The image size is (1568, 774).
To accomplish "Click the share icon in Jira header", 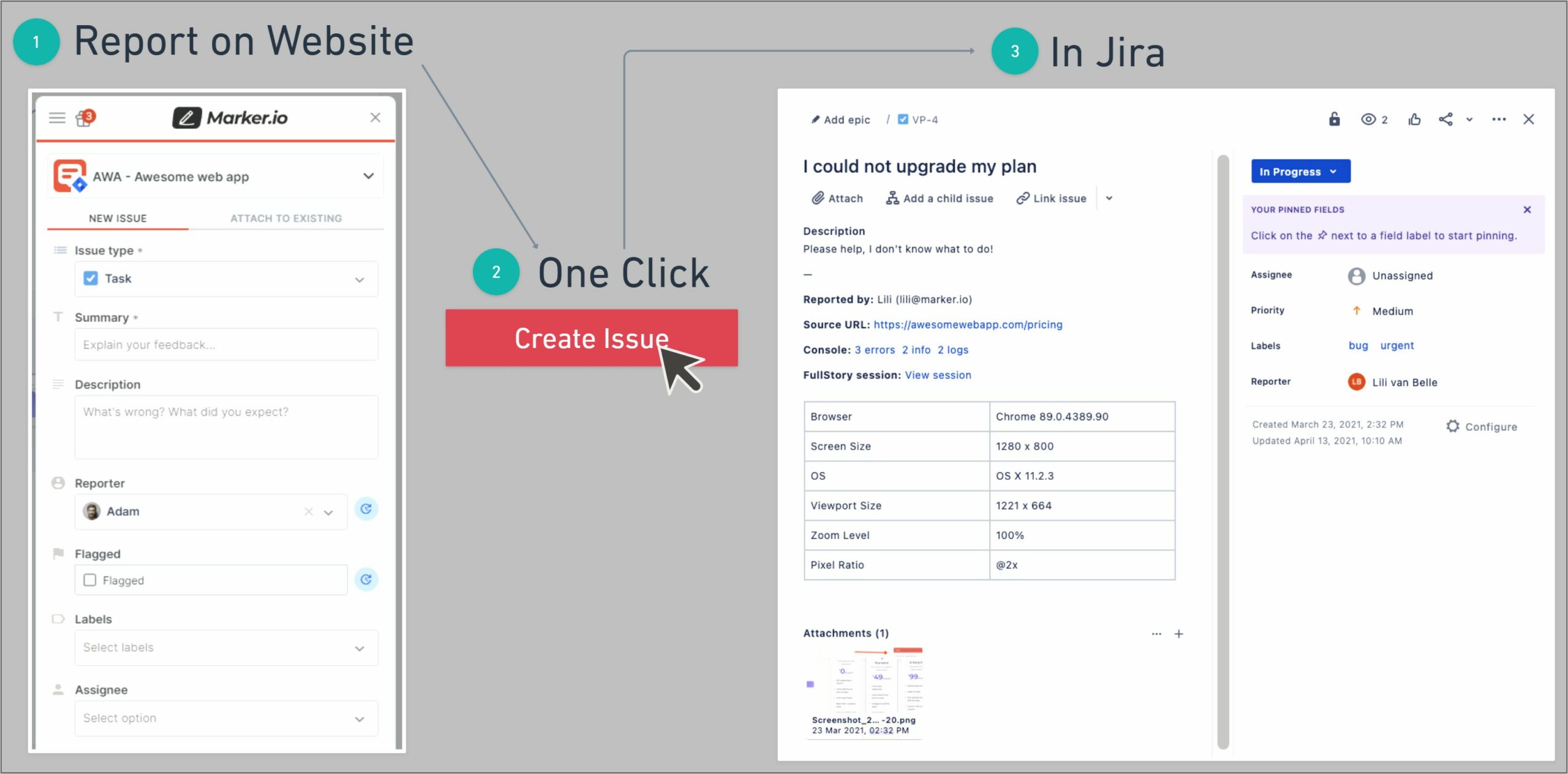I will tap(1445, 120).
